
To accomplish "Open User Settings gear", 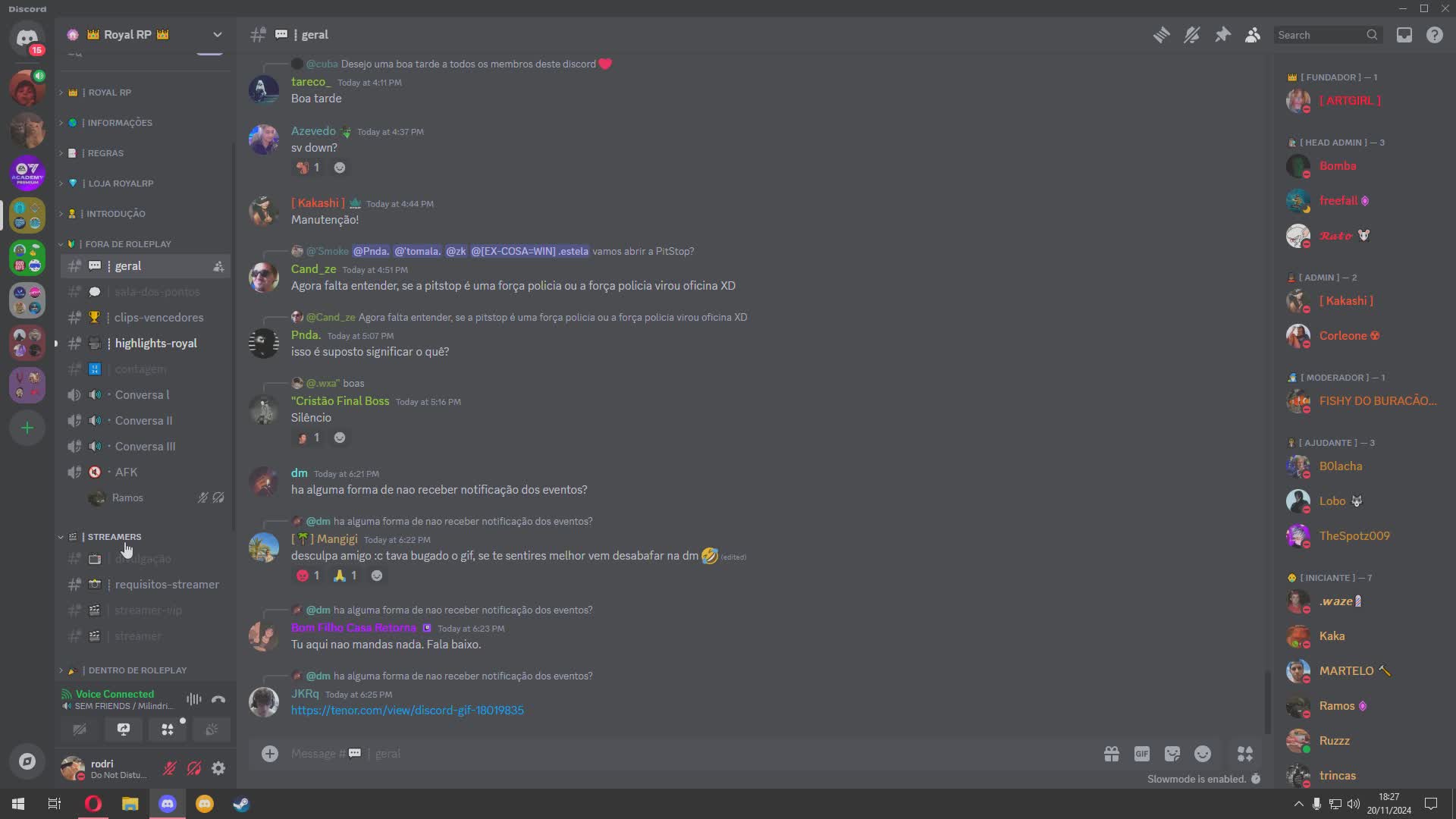I will coord(218,768).
